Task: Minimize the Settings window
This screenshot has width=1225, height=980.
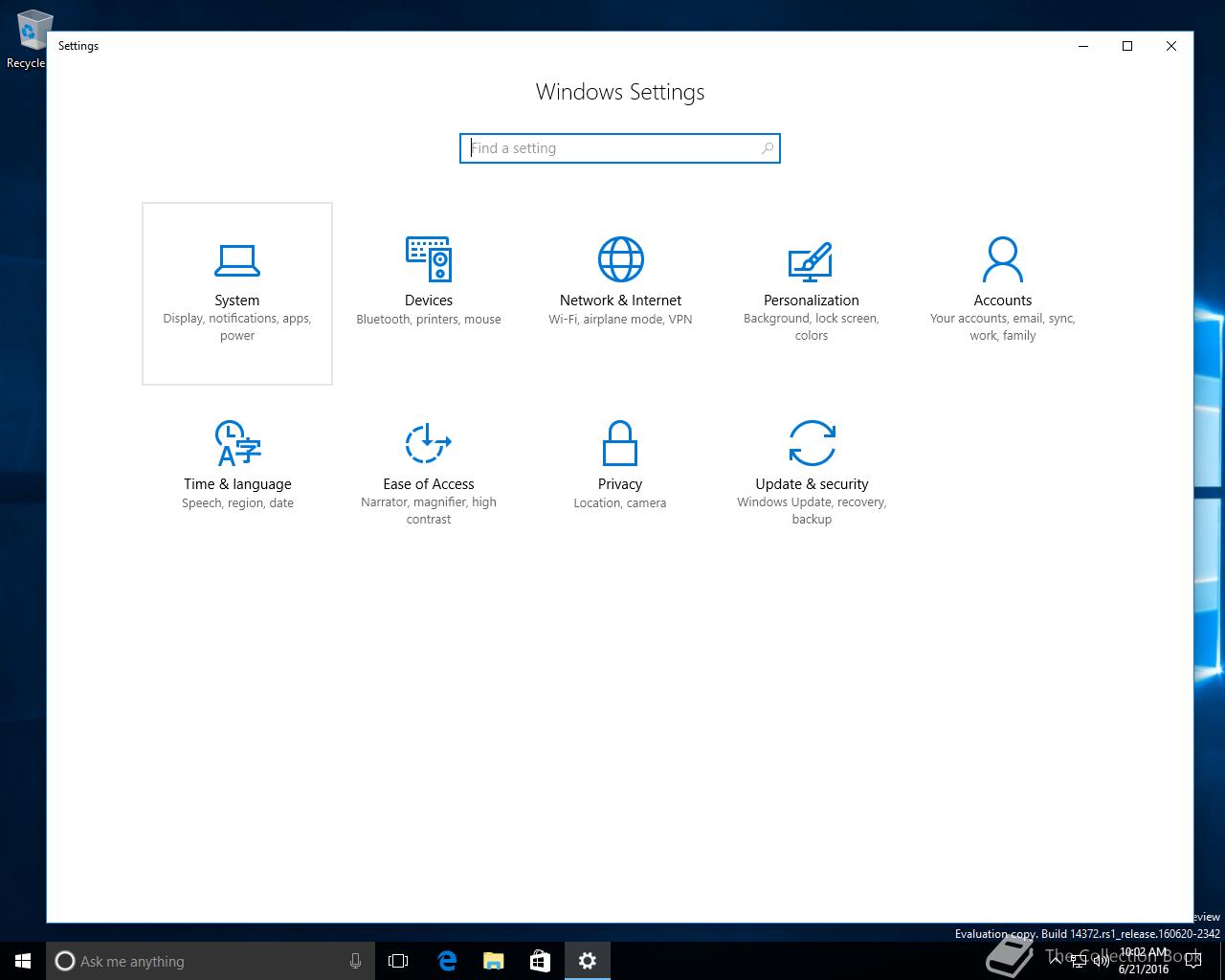Action: 1084,46
